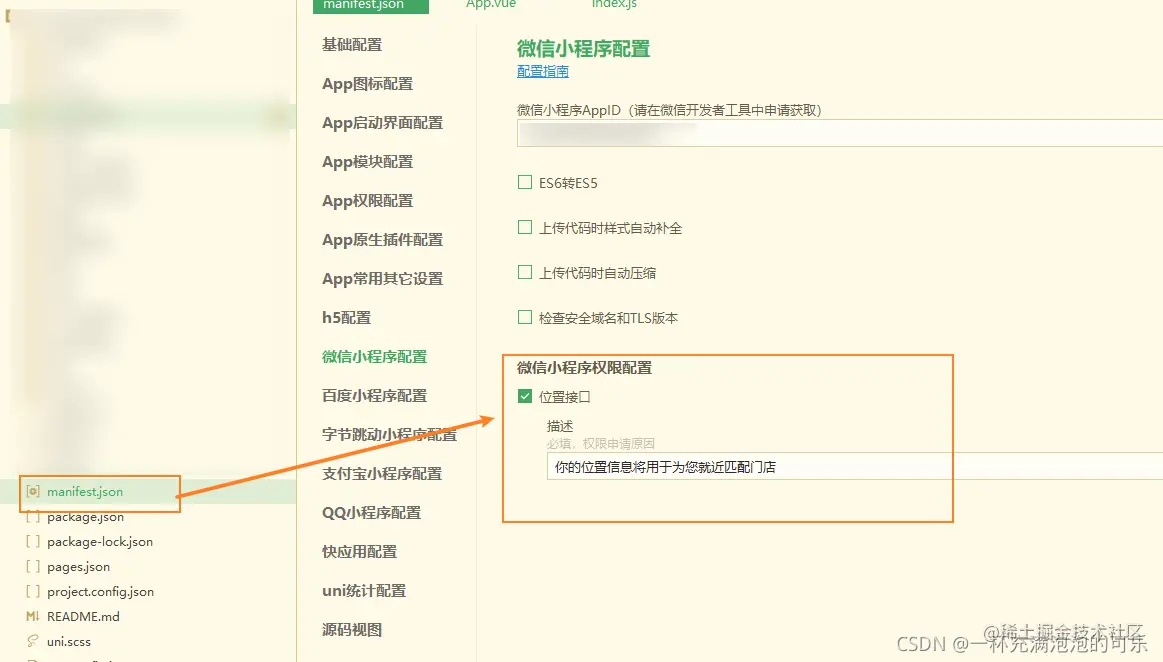1163x662 pixels.
Task: Select pages.json in the file tree
Action: click(79, 566)
